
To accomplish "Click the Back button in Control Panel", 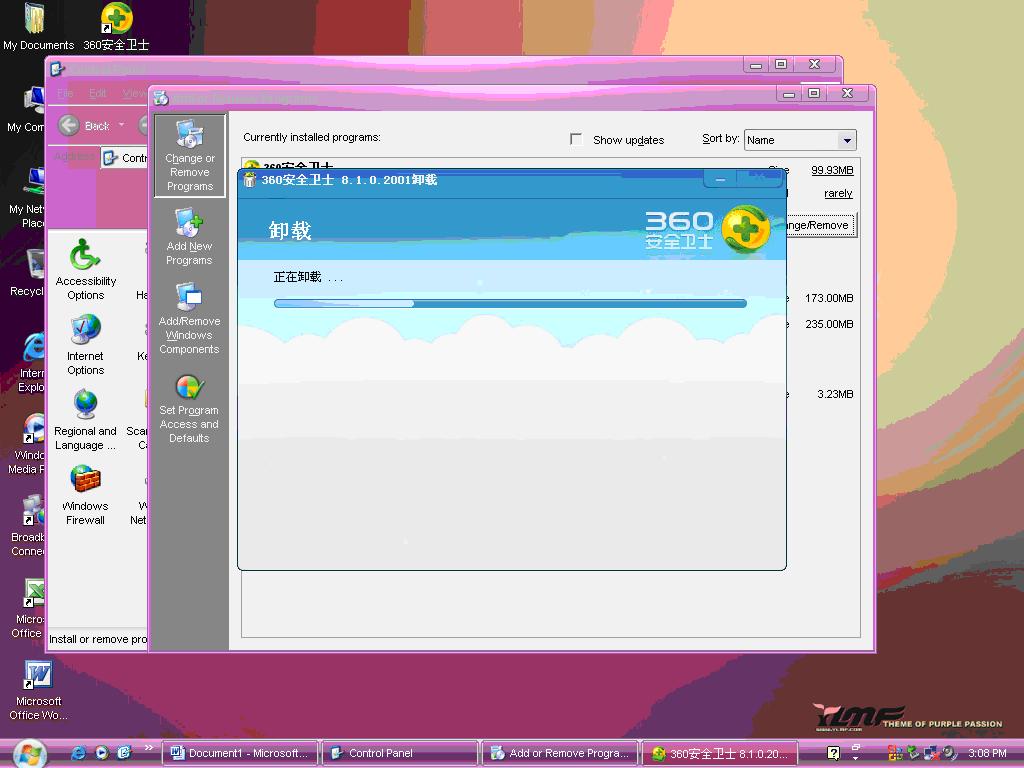I will [84, 125].
